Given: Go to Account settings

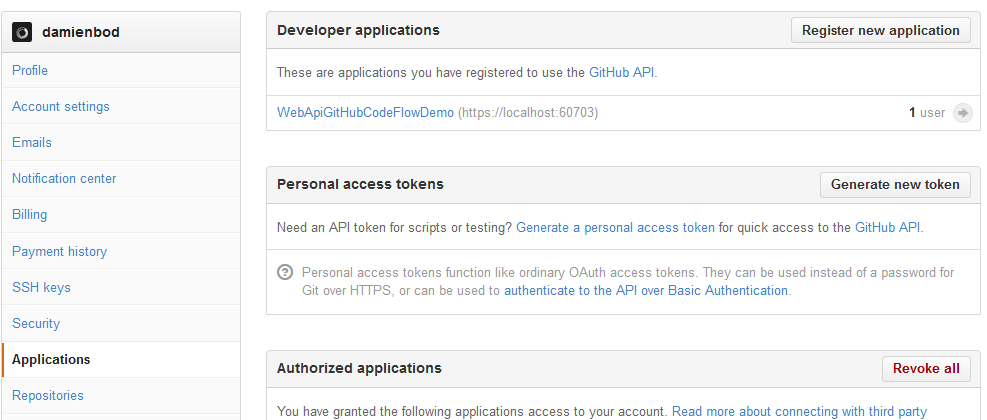Looking at the screenshot, I should tap(61, 106).
